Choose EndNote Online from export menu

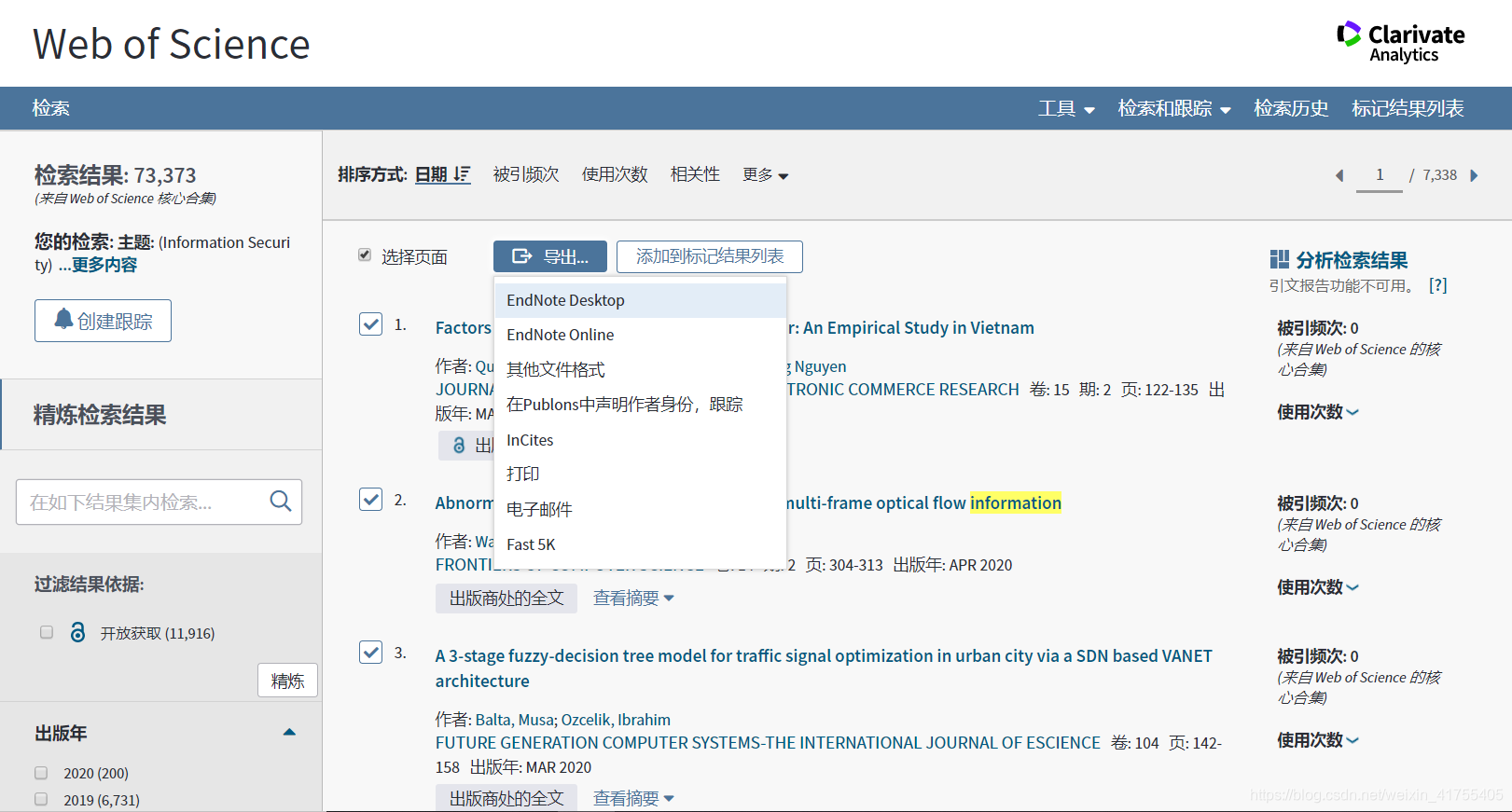point(641,335)
